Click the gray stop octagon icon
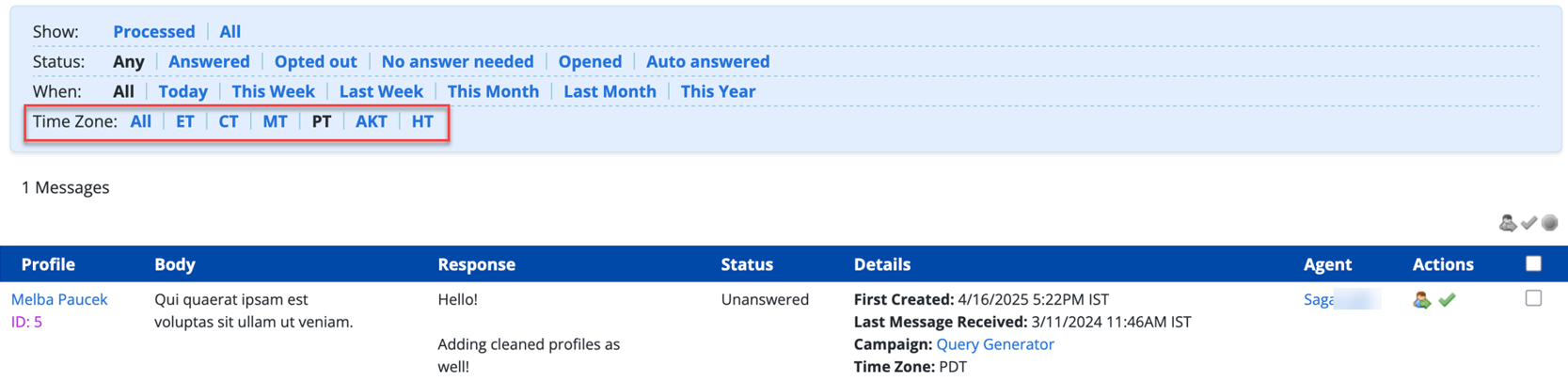Viewport: 1568px width, 381px height. tap(1550, 223)
